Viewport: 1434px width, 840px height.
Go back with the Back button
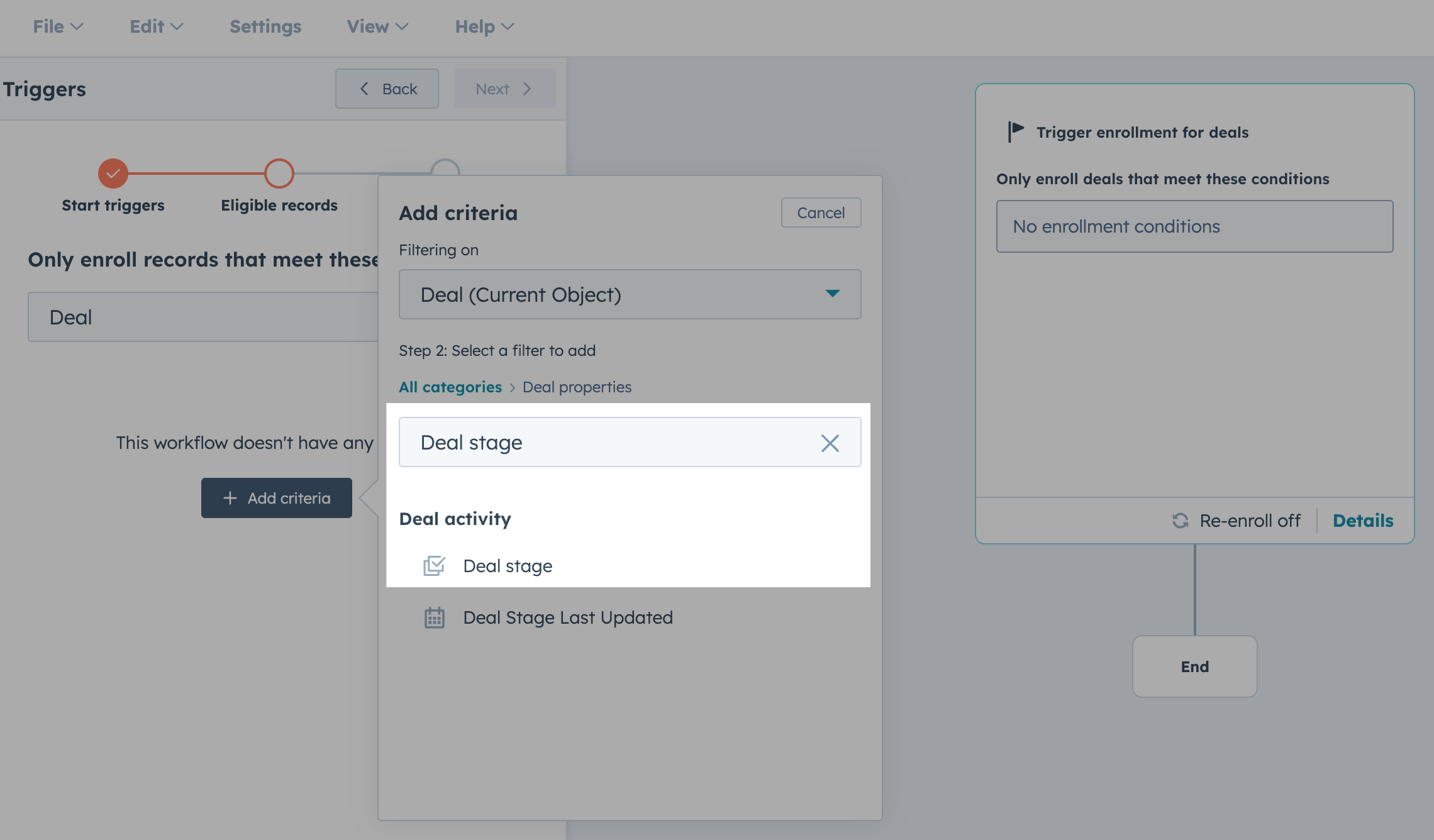click(387, 89)
